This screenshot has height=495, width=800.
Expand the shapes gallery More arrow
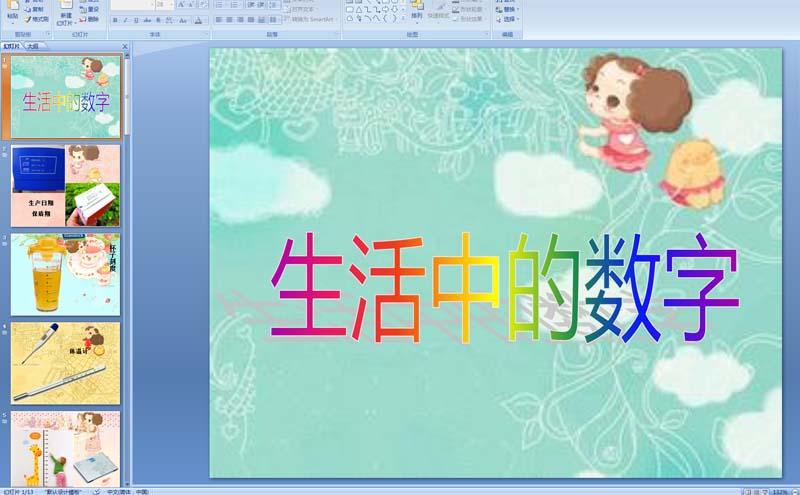pyautogui.click(x=403, y=19)
